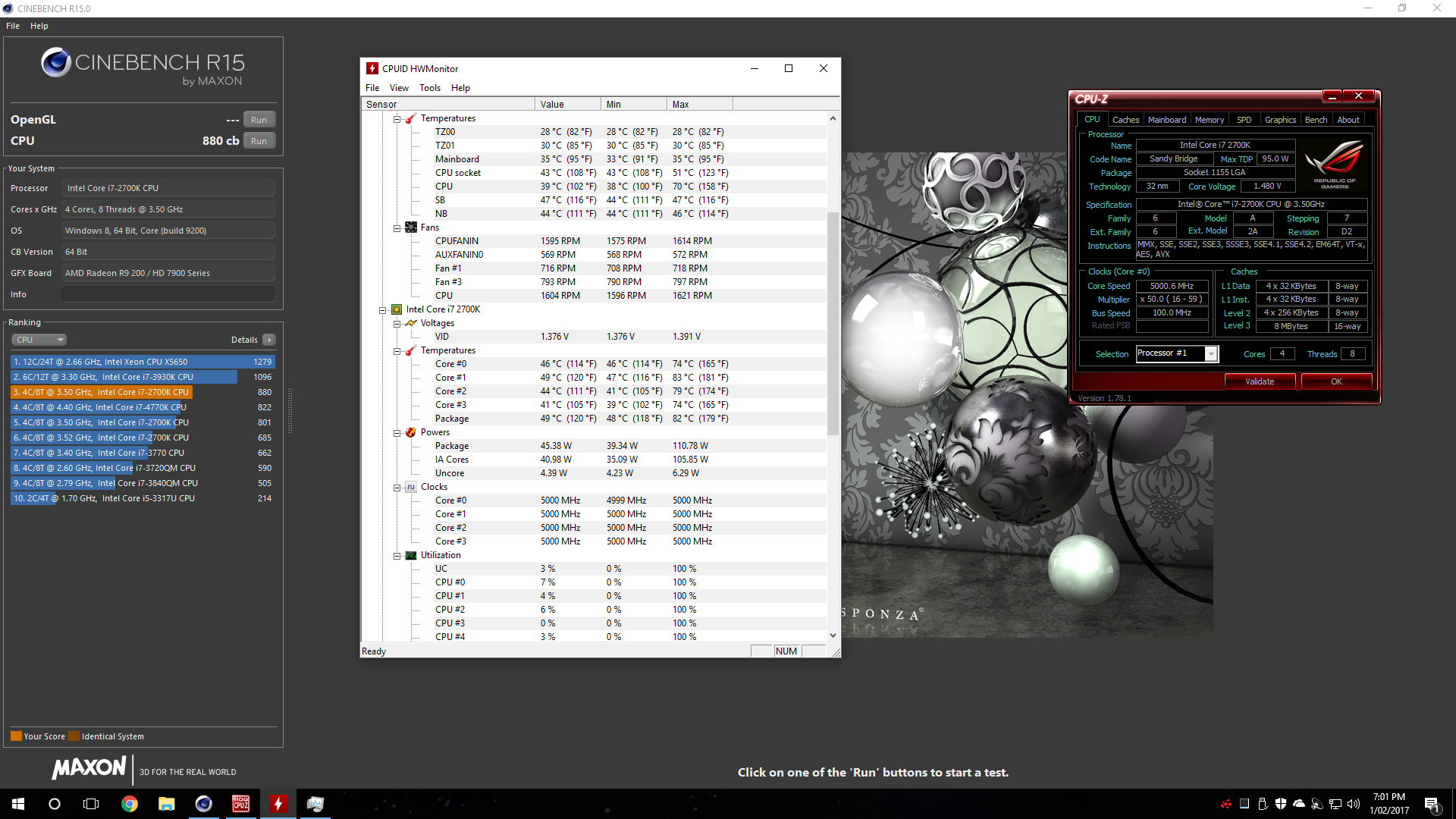This screenshot has height=819, width=1456.
Task: Switch to the Mainboard tab in CPU-Z
Action: coord(1166,120)
